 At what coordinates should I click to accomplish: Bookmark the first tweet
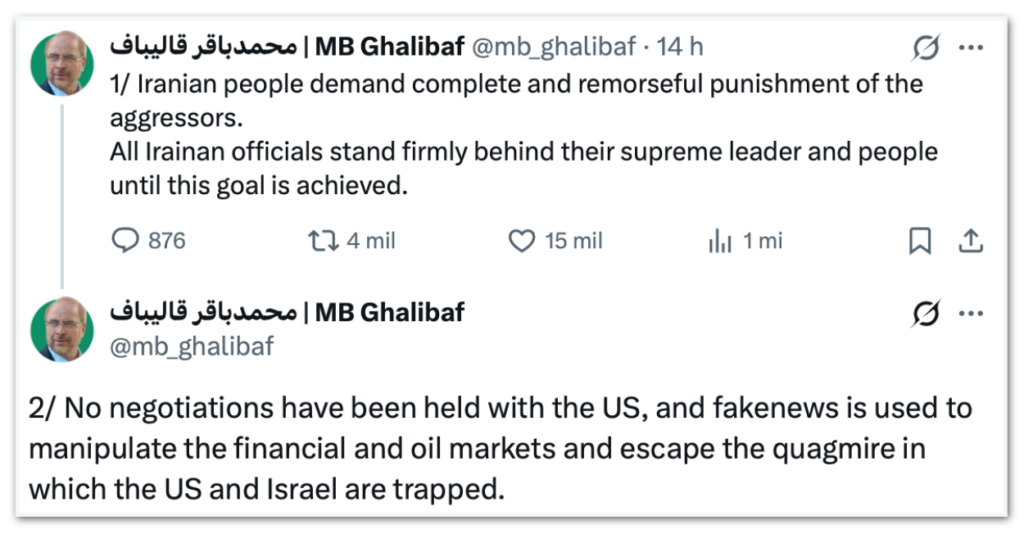(x=920, y=241)
